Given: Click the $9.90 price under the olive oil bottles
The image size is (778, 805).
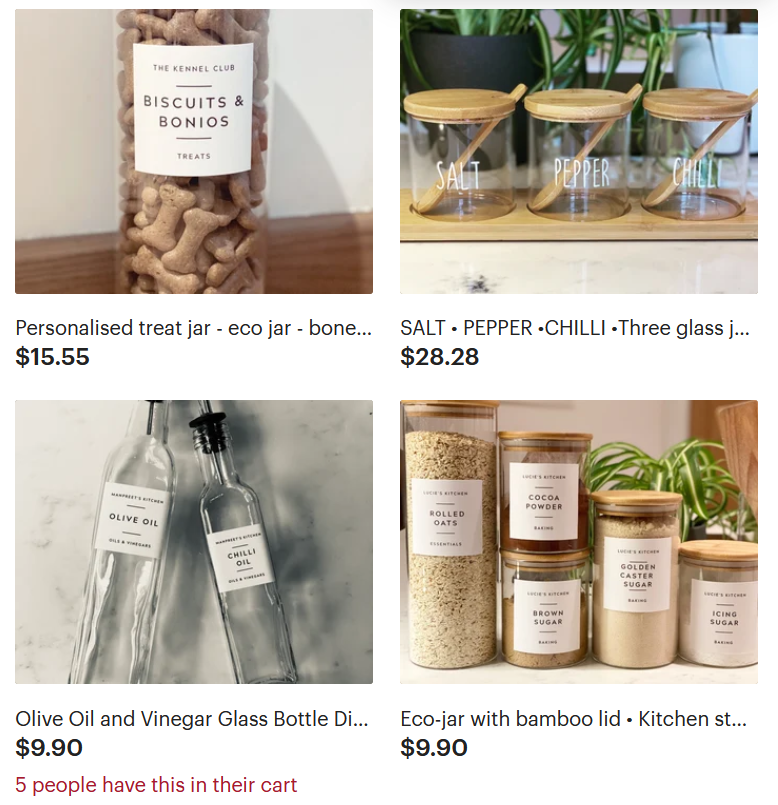Looking at the screenshot, I should (49, 748).
